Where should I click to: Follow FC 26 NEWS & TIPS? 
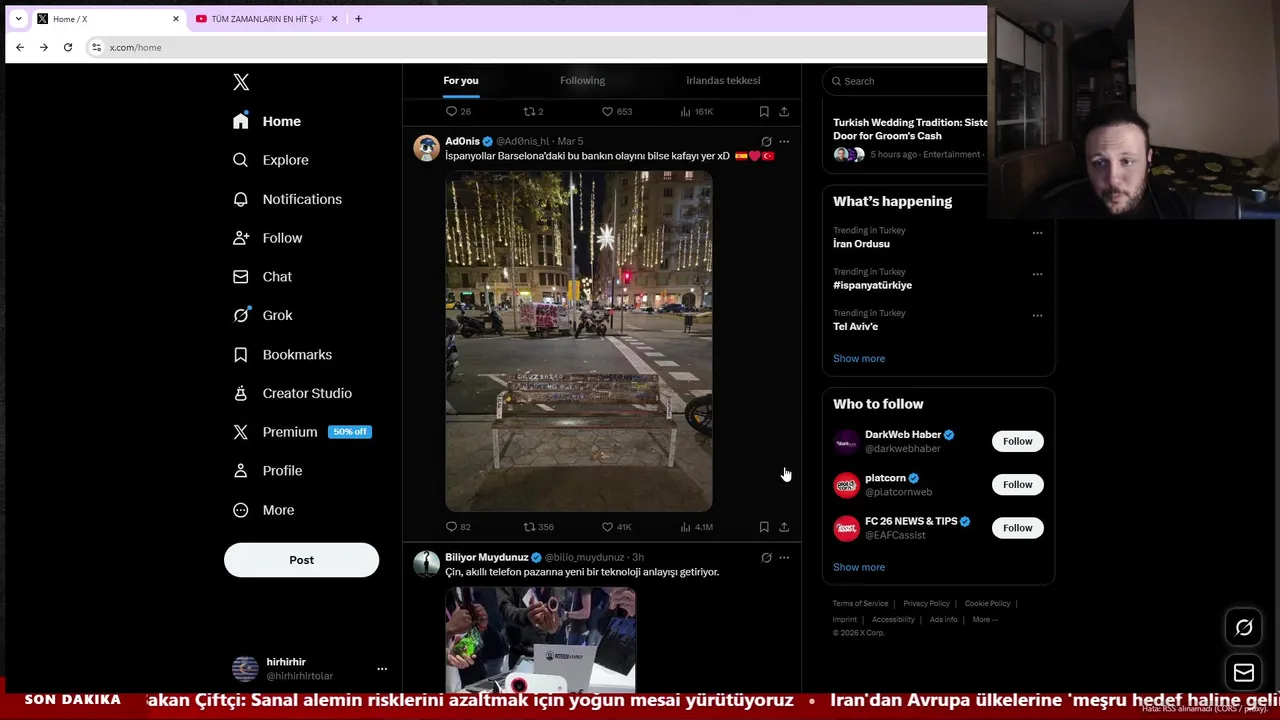pos(1017,528)
